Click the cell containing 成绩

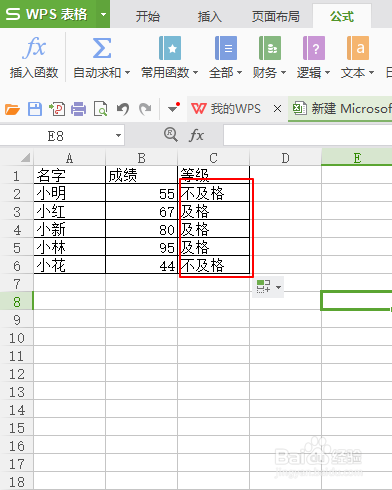tap(141, 175)
